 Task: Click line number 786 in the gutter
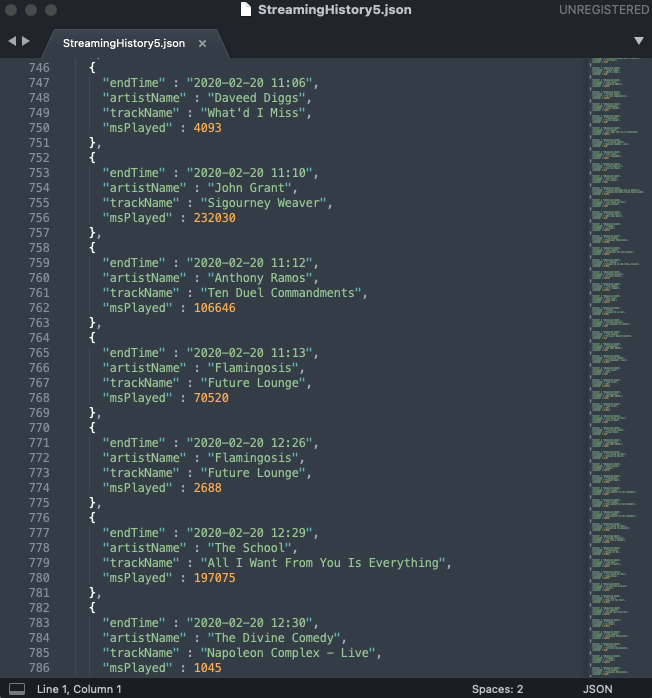39,668
